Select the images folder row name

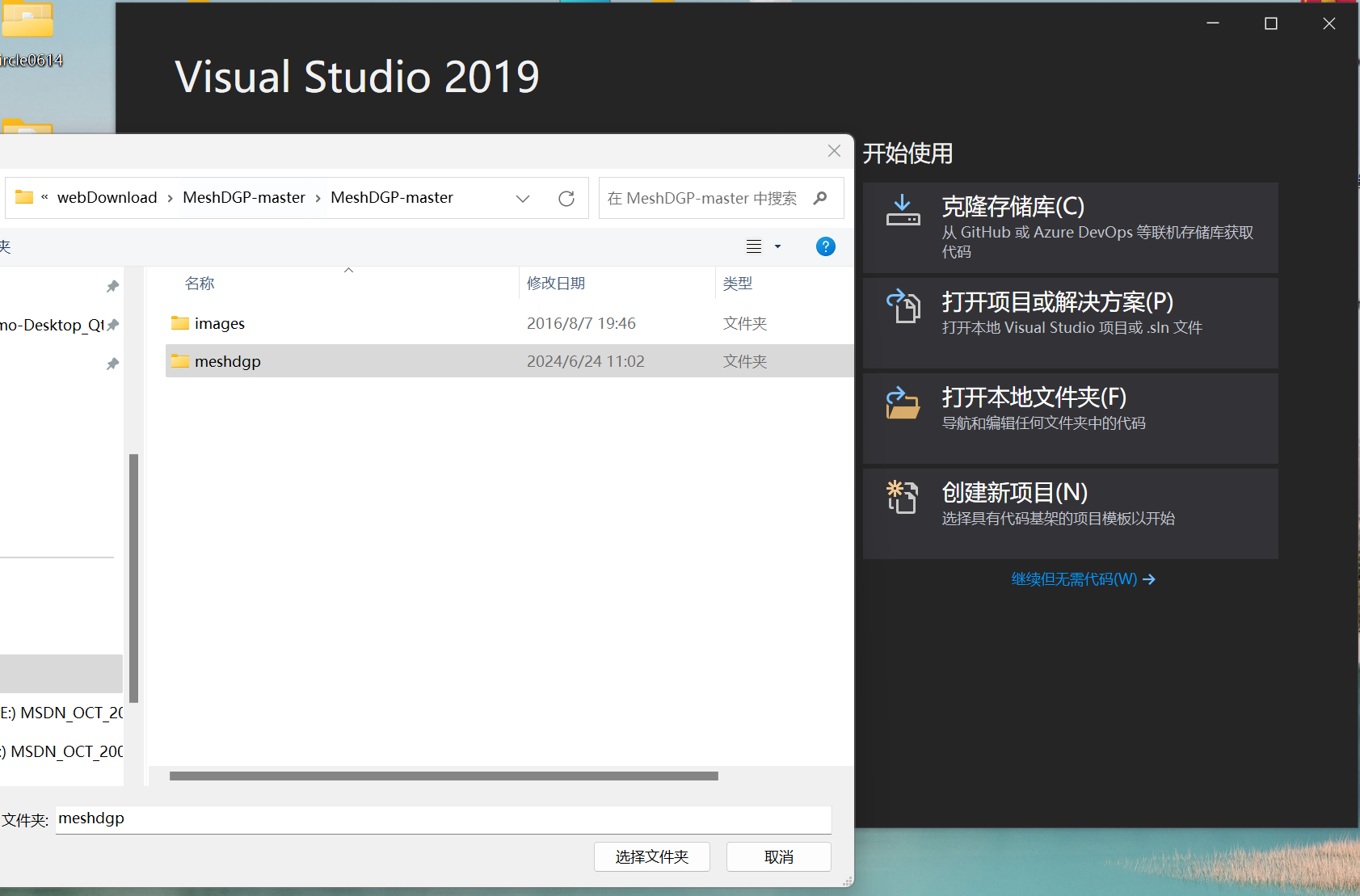click(220, 323)
